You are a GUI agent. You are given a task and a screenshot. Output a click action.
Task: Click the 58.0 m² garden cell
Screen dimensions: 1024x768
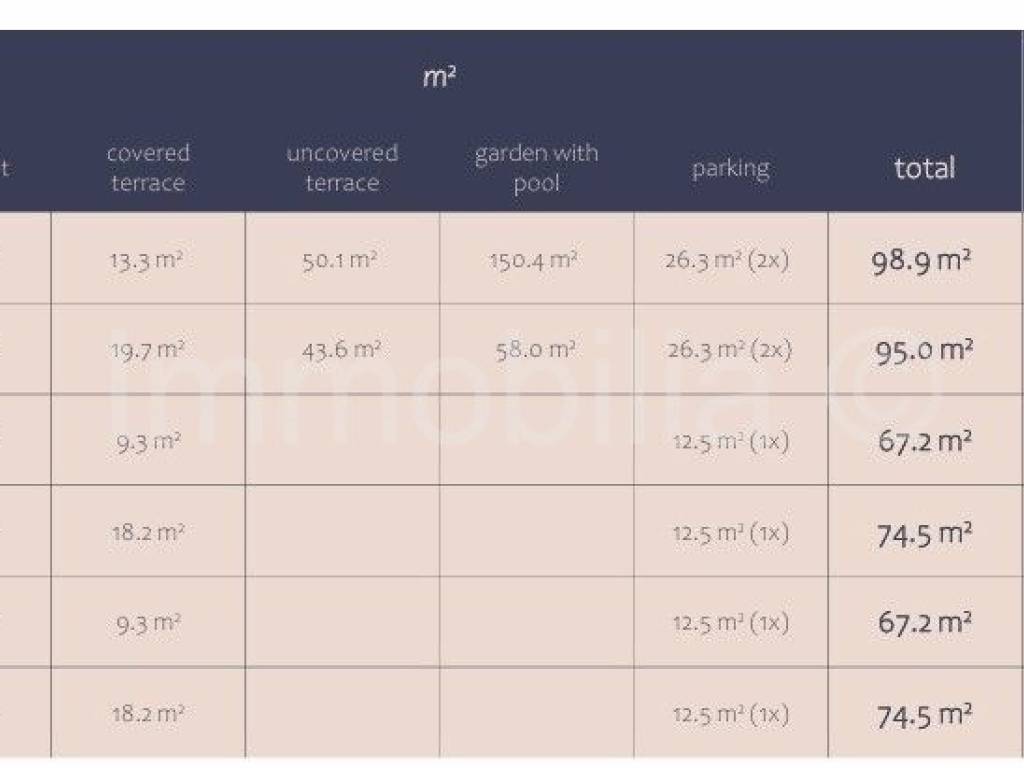coord(535,350)
